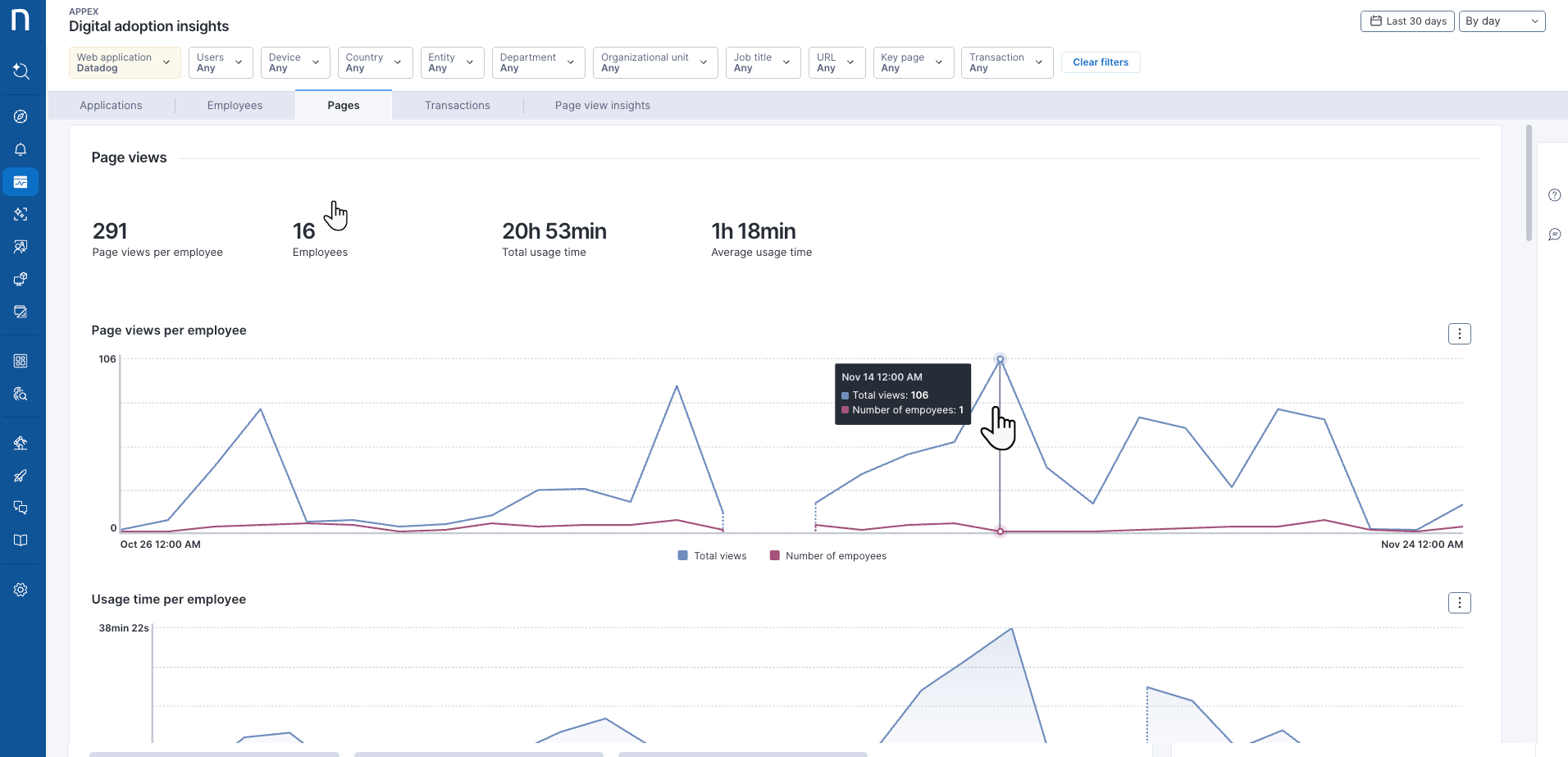Open the By day granularity dropdown
1568x757 pixels.
(x=1502, y=21)
